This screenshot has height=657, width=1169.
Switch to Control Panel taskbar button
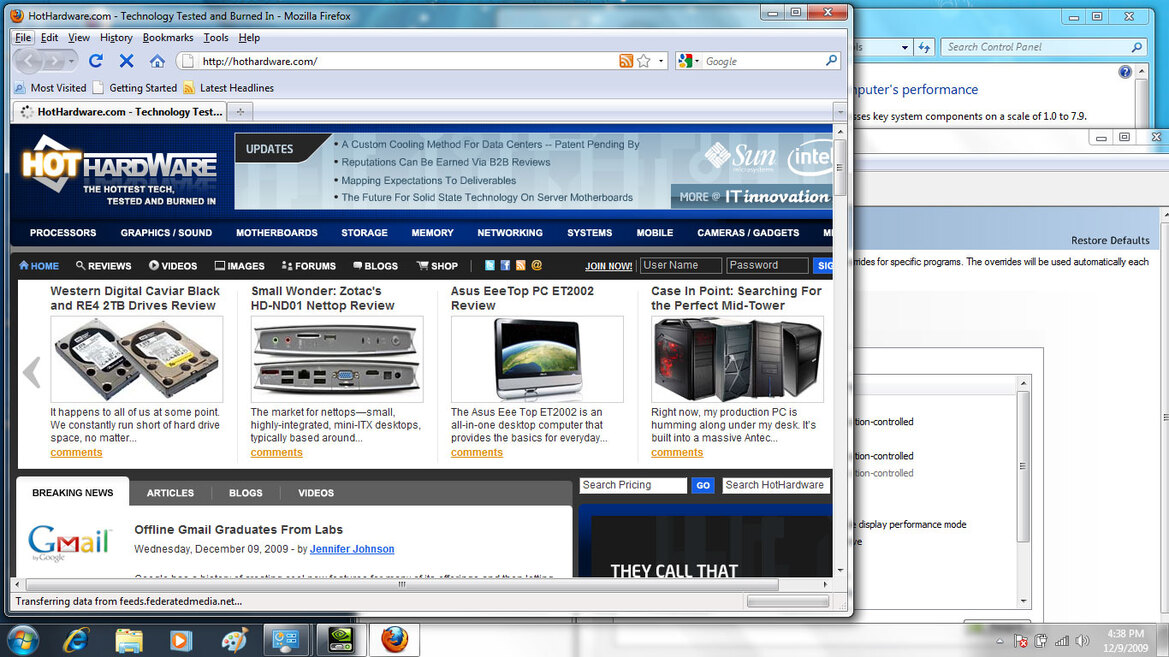coord(286,640)
